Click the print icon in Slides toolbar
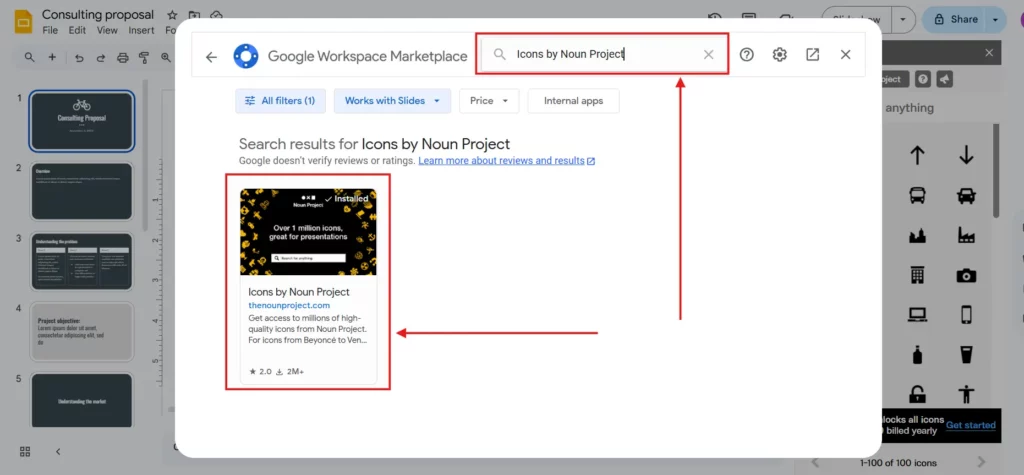The height and width of the screenshot is (475, 1024). 122,58
